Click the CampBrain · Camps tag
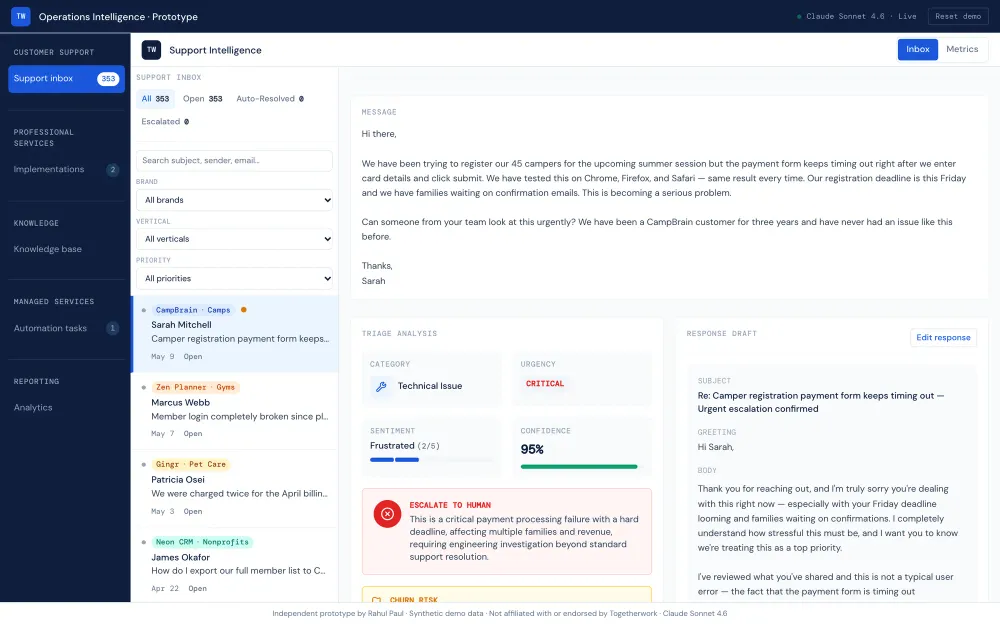Screen dimensions: 1000x625 pos(193,310)
